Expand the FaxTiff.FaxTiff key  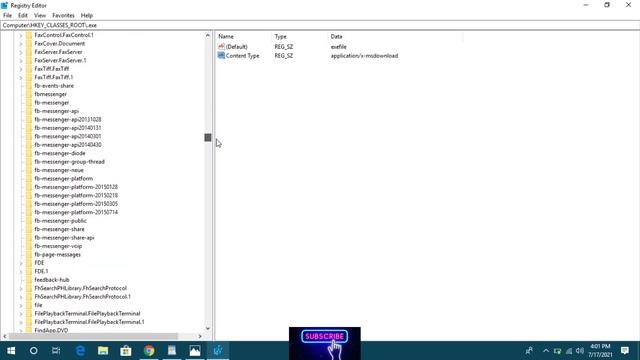[21, 69]
